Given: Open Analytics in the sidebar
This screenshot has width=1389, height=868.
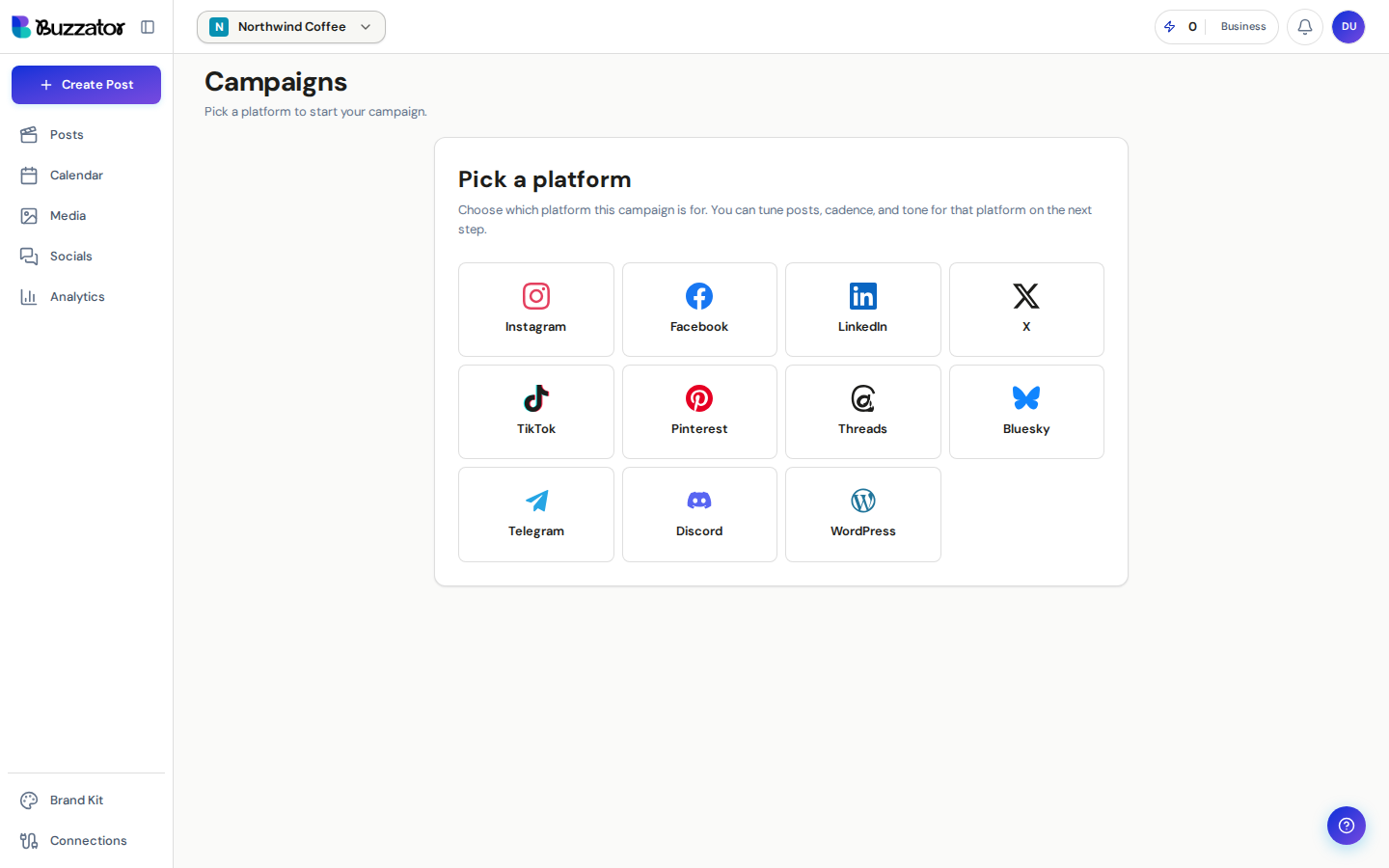Looking at the screenshot, I should click(x=86, y=297).
